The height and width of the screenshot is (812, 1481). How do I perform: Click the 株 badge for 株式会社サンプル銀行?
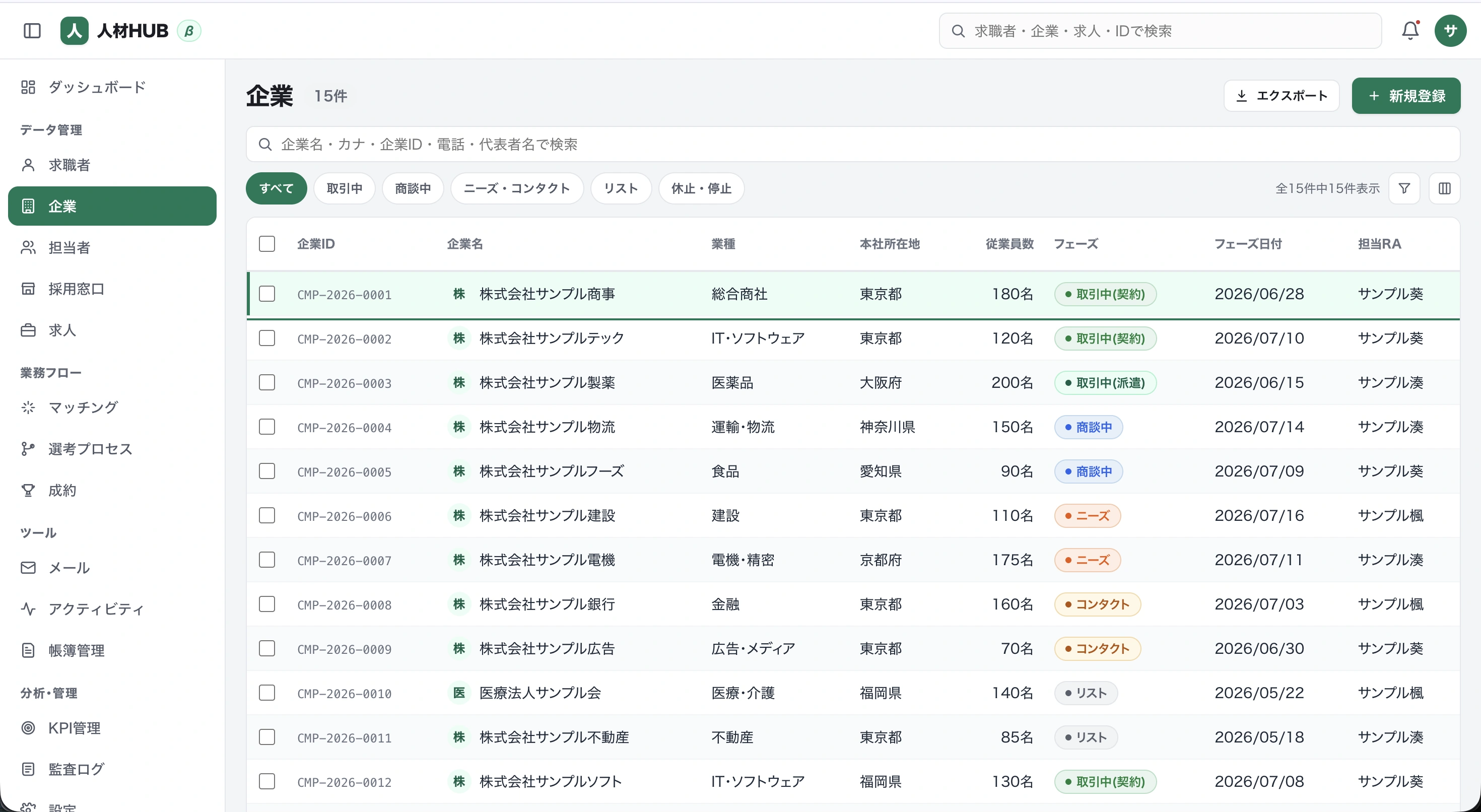(459, 604)
